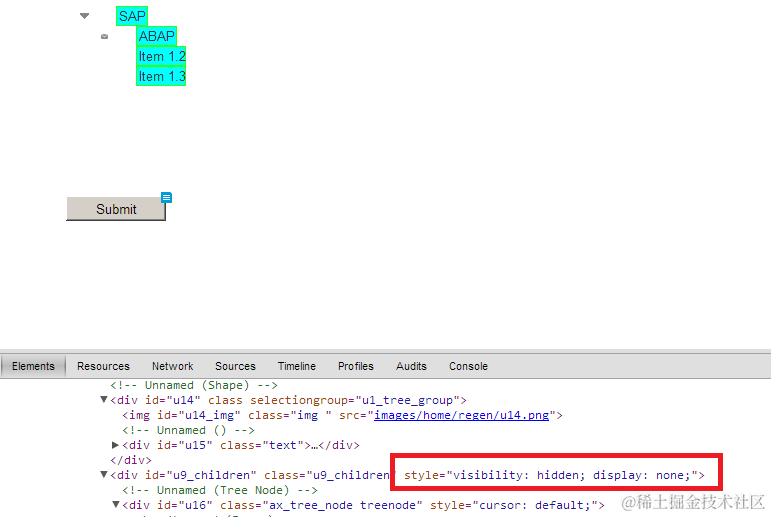Collapse the div id="u9_children" node
The height and width of the screenshot is (517, 771).
(104, 475)
